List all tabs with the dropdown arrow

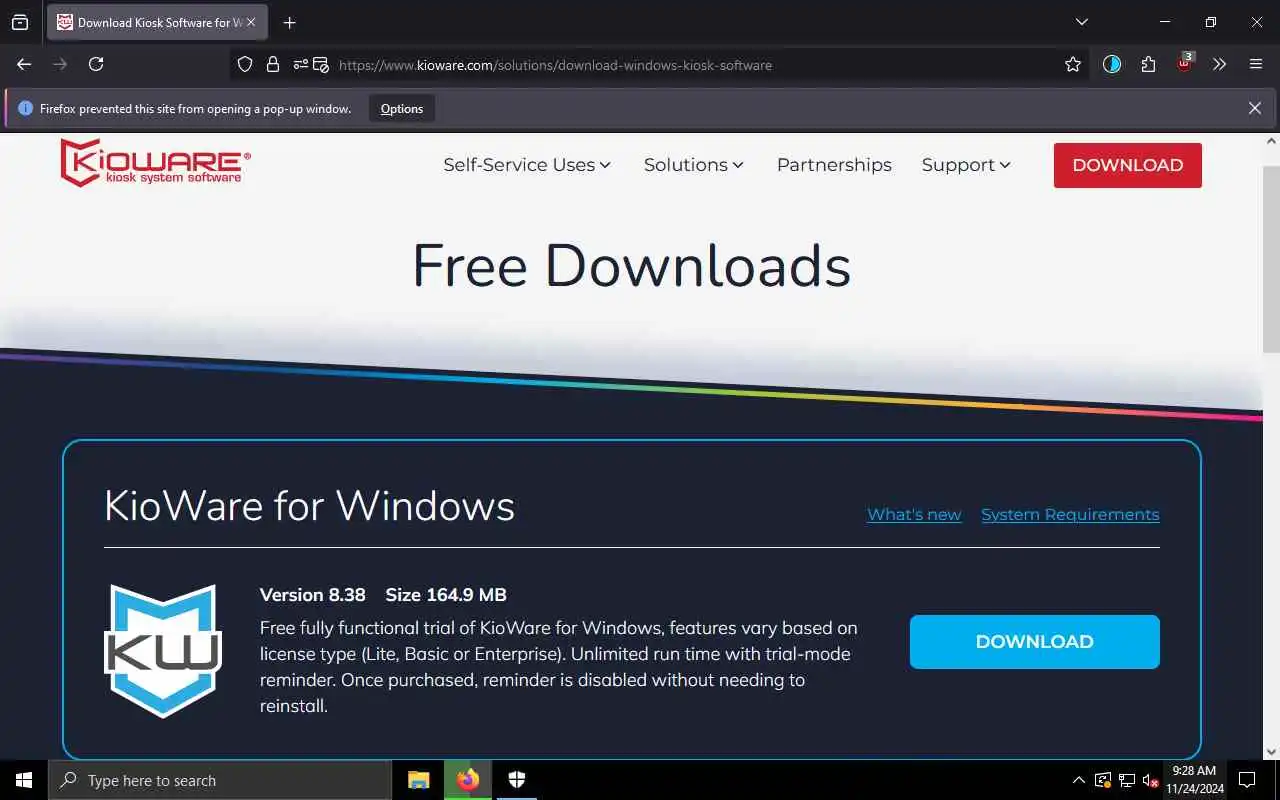point(1081,22)
